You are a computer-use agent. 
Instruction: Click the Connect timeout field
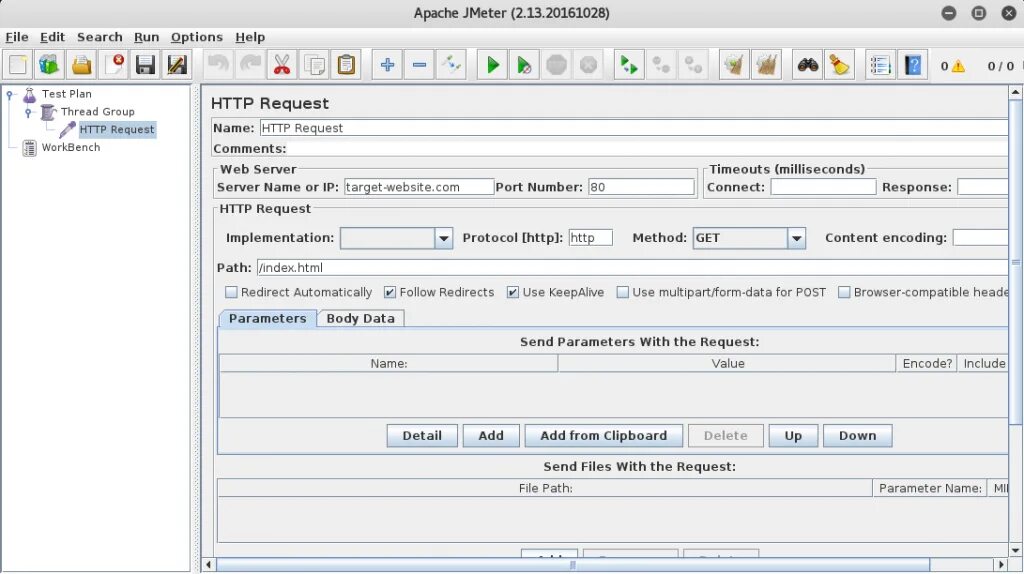pyautogui.click(x=823, y=187)
